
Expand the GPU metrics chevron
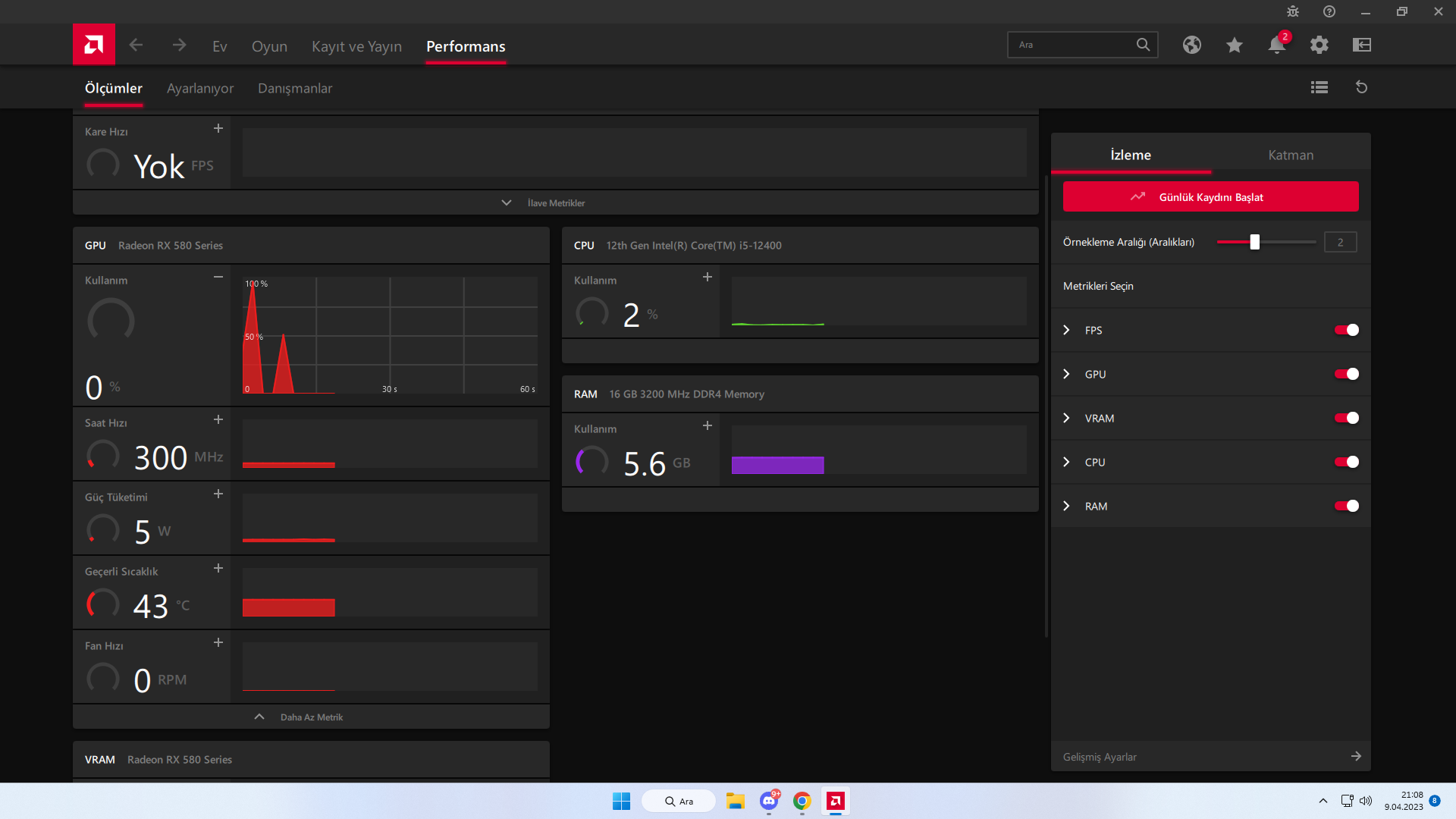coord(1067,375)
